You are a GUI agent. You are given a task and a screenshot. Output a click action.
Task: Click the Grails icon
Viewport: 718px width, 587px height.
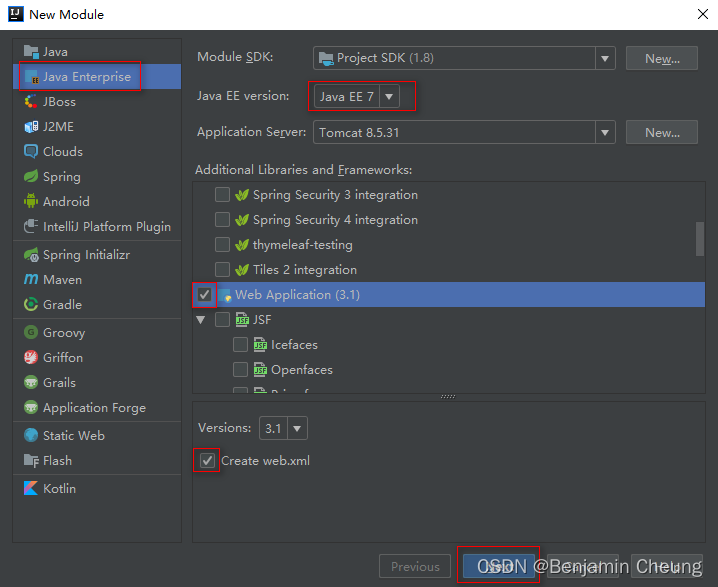tap(31, 382)
